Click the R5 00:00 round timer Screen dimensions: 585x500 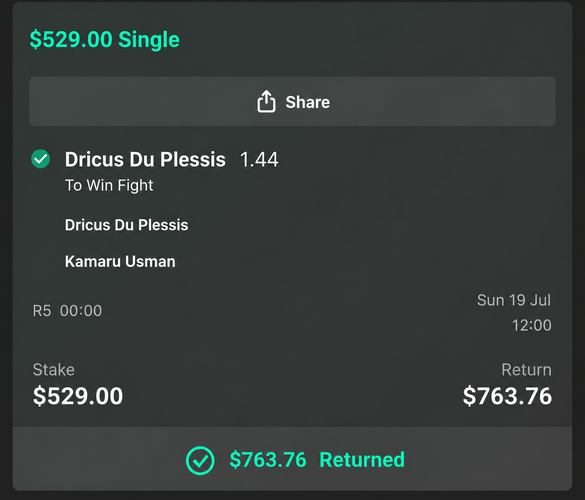tap(67, 311)
